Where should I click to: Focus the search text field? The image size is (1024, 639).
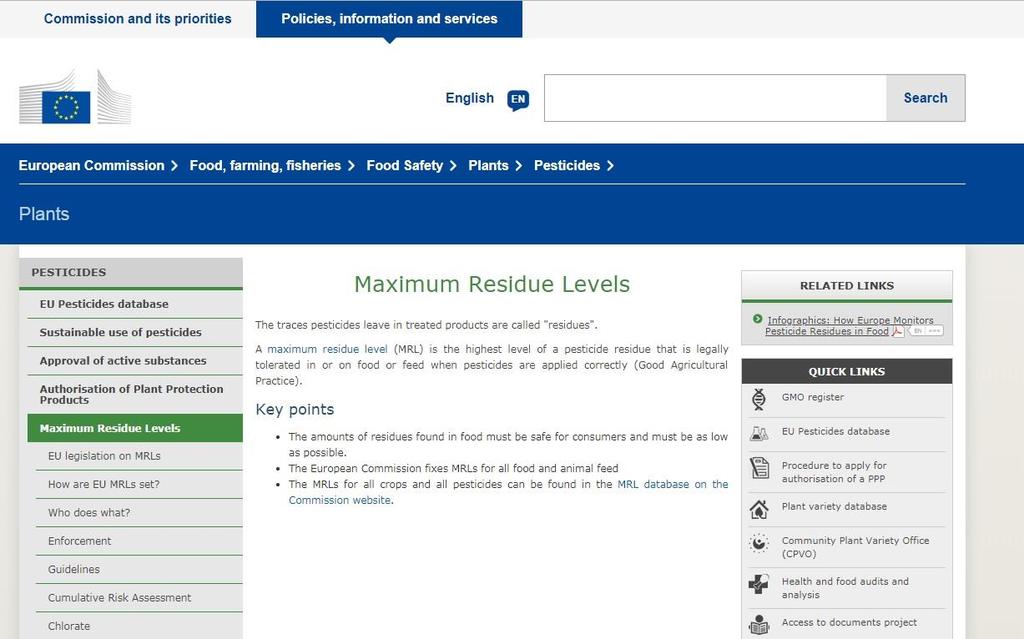click(715, 98)
